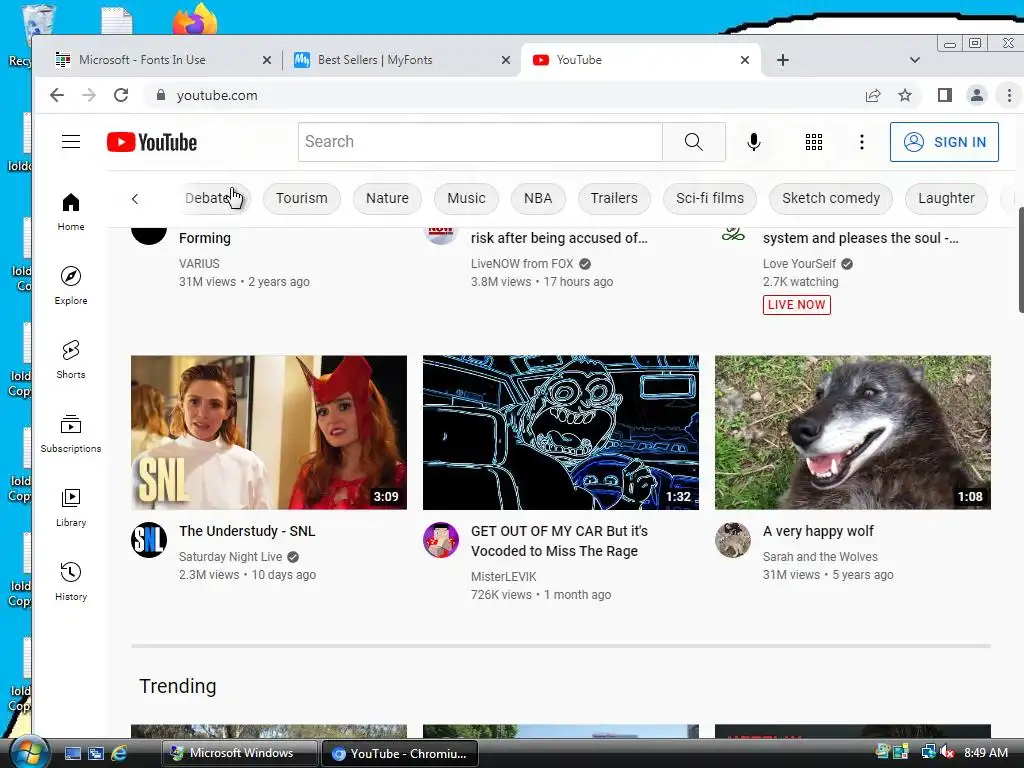Close the Microsoft - Fonts In Use tab

(266, 60)
